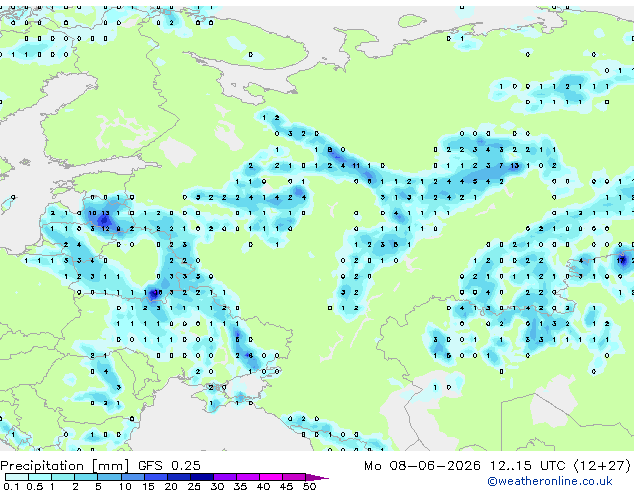Click the legend swatch between 0.1 and 0.5
The height and width of the screenshot is (490, 634).
pos(17,477)
